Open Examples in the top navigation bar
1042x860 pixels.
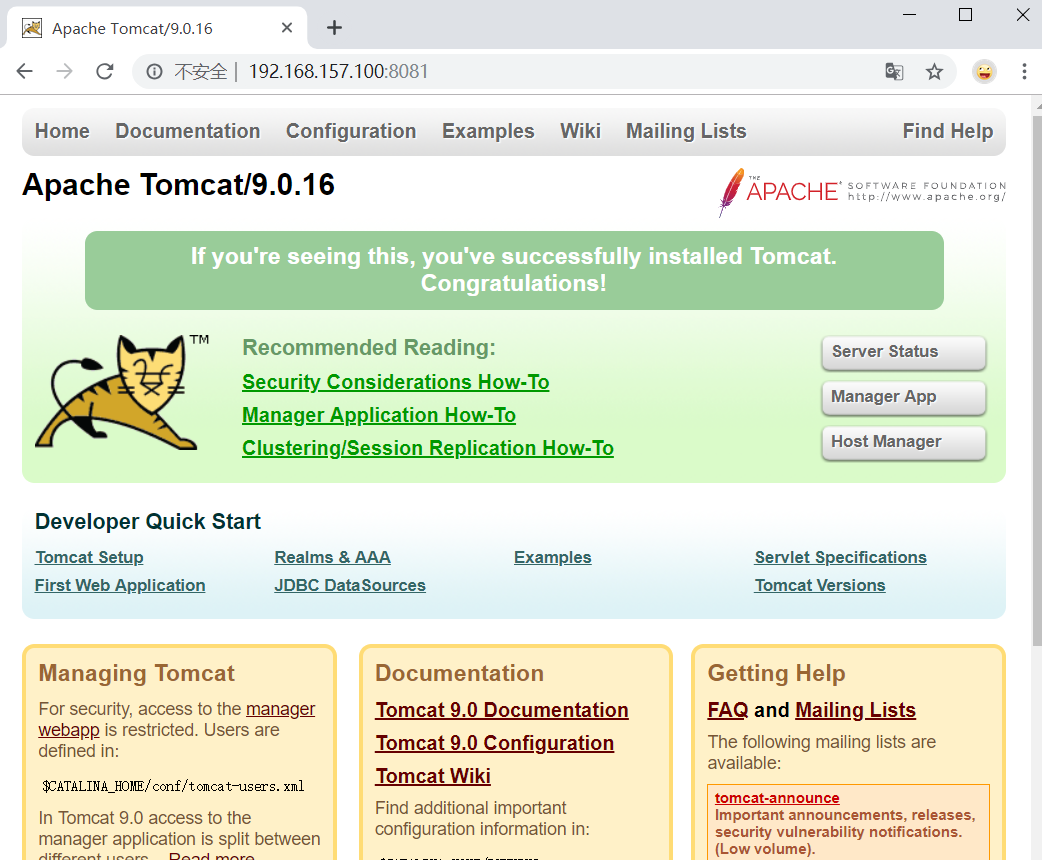point(488,131)
